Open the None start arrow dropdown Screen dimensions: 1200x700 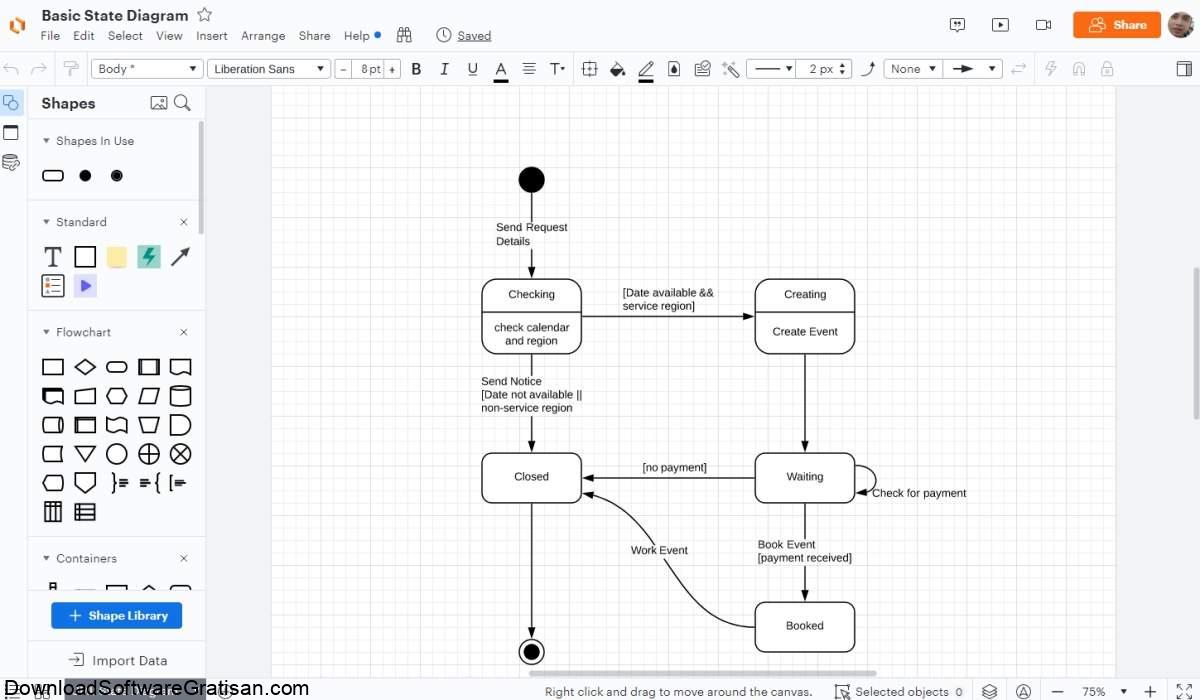(913, 69)
